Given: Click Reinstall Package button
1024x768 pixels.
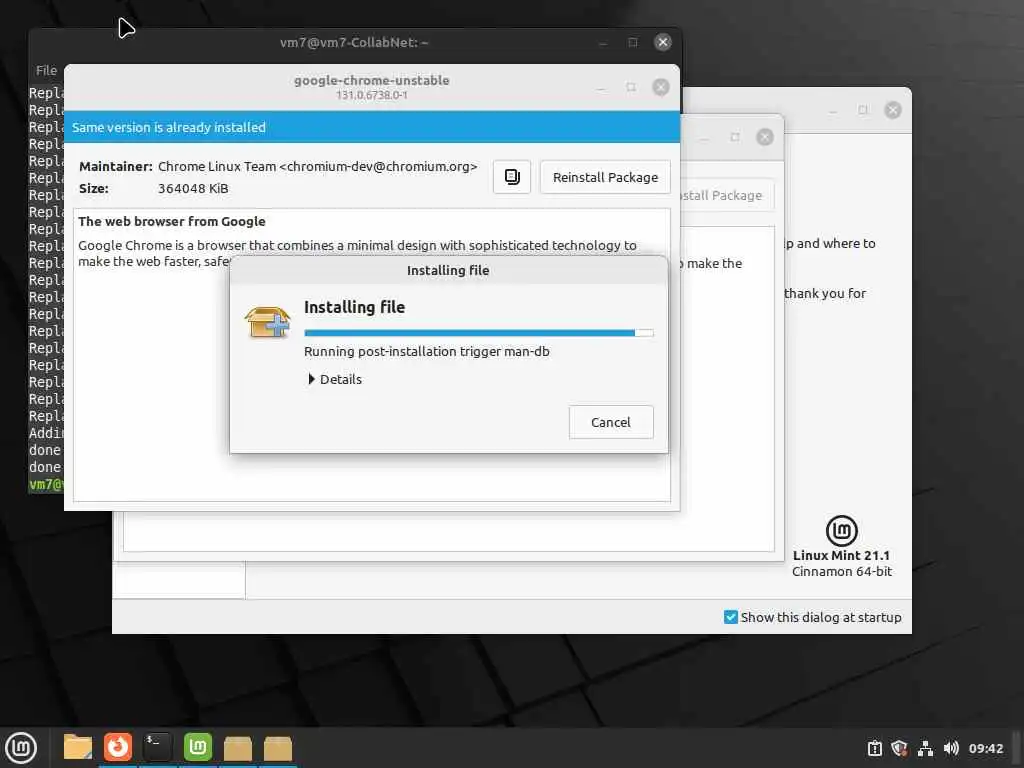Looking at the screenshot, I should tap(605, 177).
